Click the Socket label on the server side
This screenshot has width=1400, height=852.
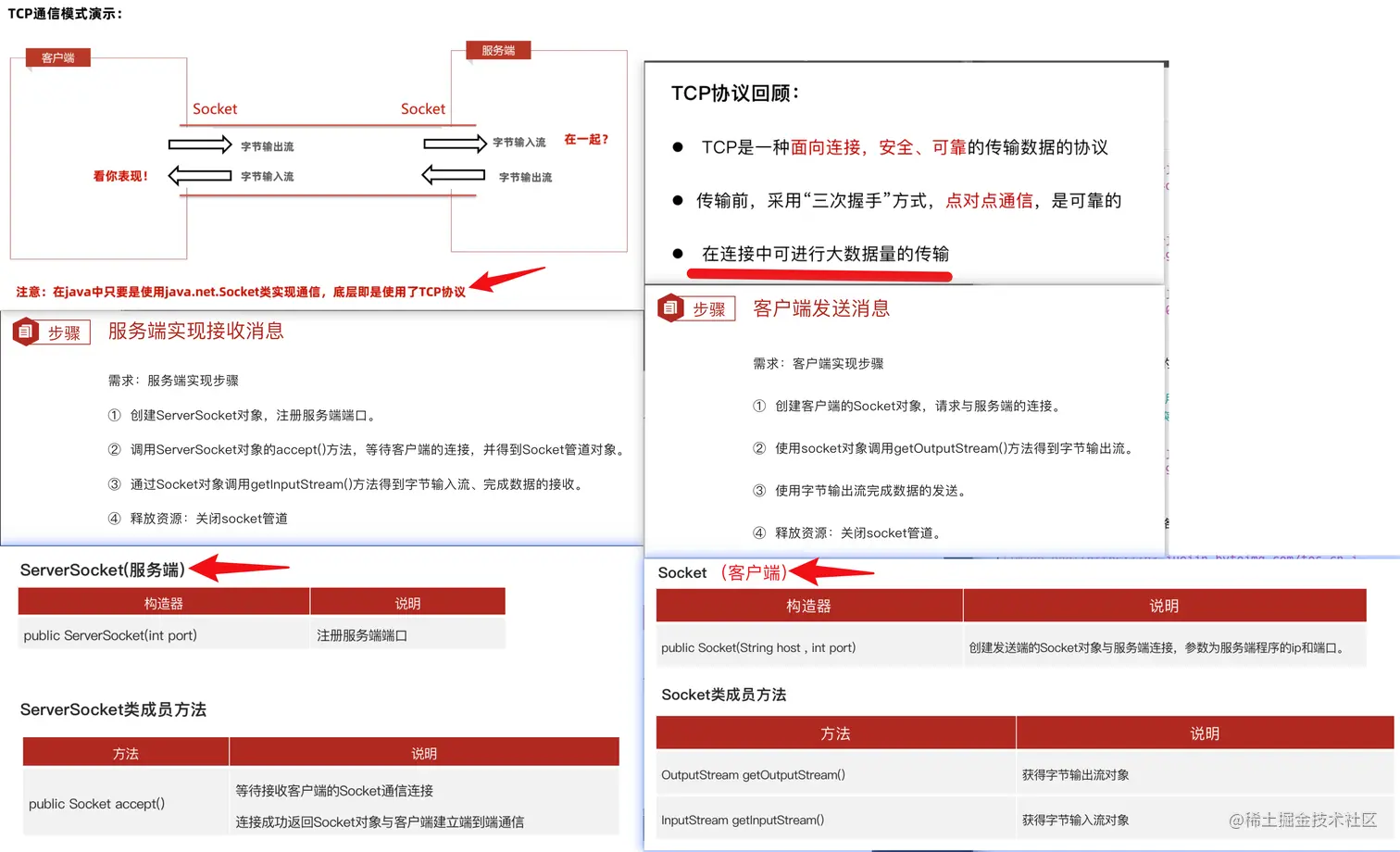point(423,109)
